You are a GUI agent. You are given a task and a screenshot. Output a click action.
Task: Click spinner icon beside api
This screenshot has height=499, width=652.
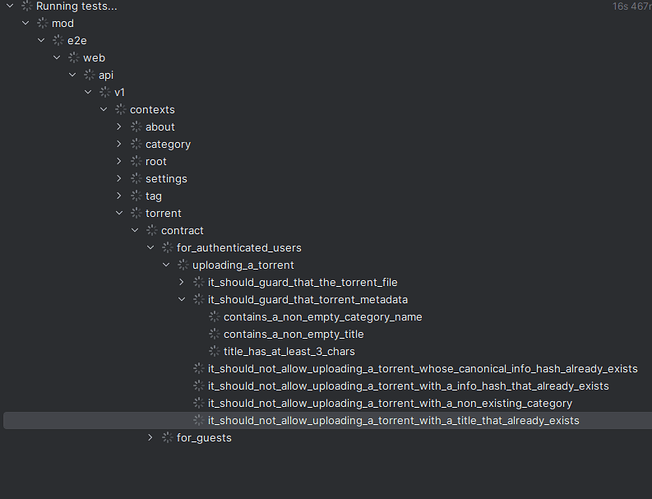tap(89, 75)
